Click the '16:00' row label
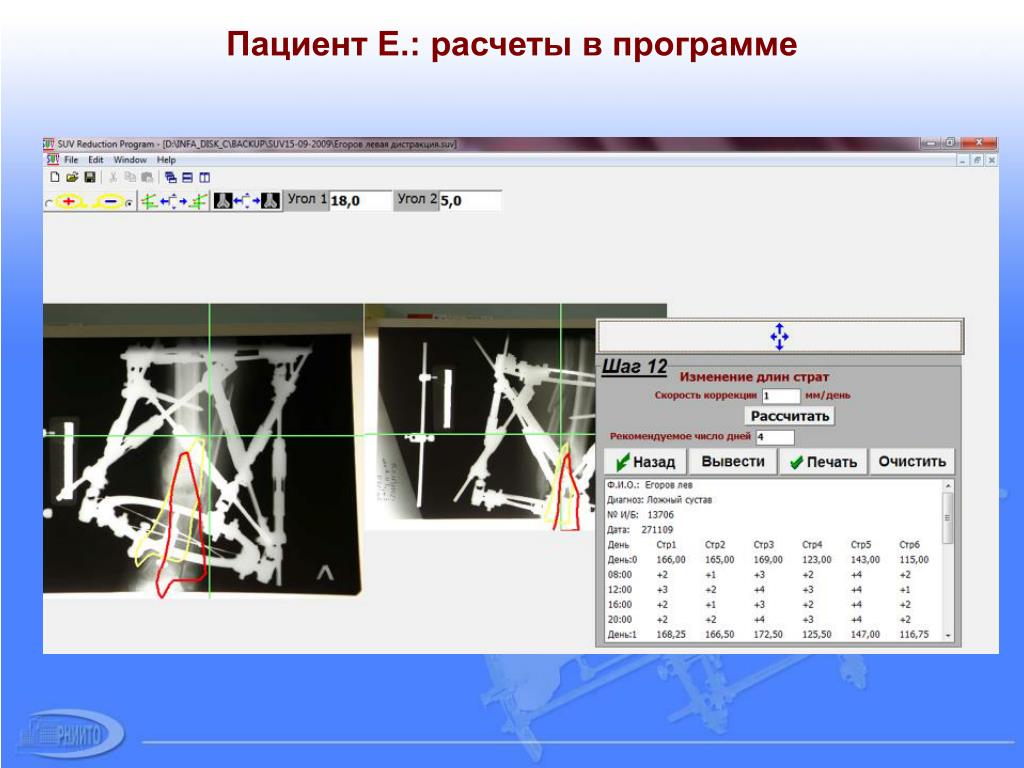This screenshot has height=768, width=1024. coord(620,605)
